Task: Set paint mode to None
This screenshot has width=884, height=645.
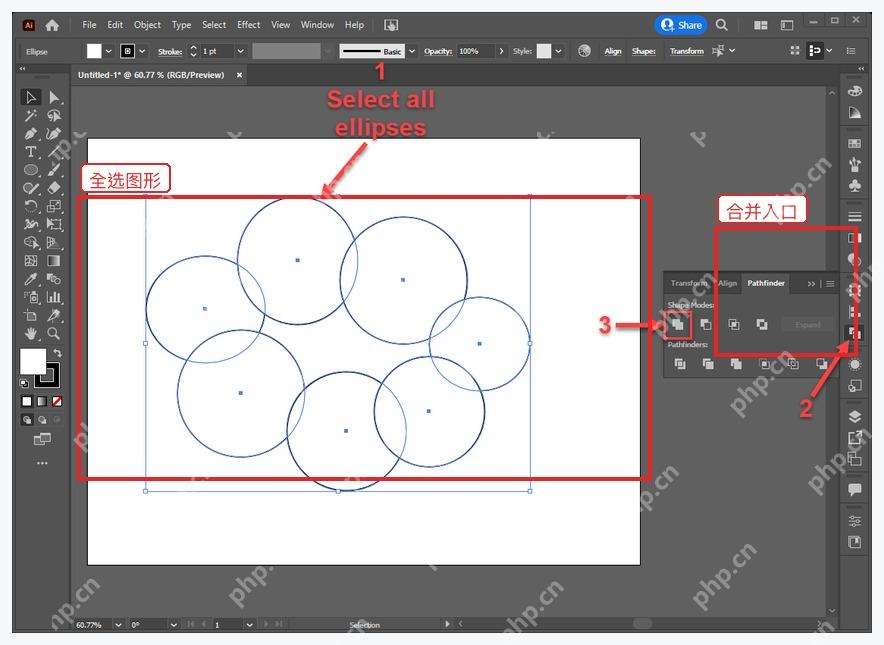Action: coord(57,401)
